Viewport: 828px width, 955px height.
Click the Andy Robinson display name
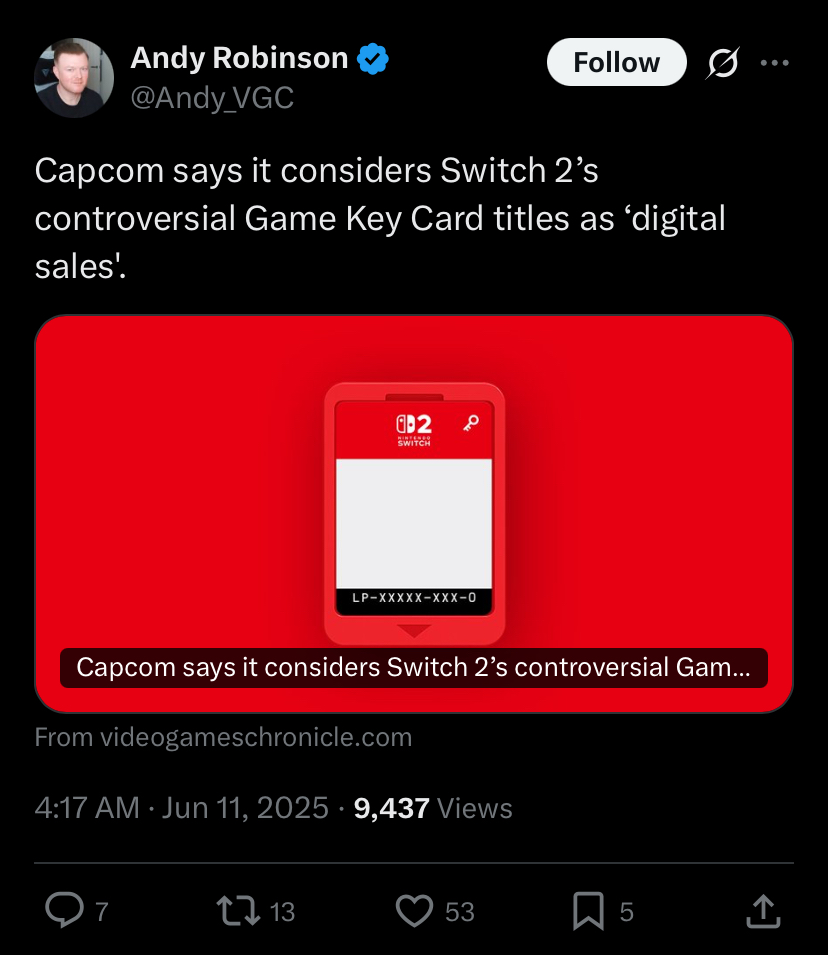(x=239, y=58)
